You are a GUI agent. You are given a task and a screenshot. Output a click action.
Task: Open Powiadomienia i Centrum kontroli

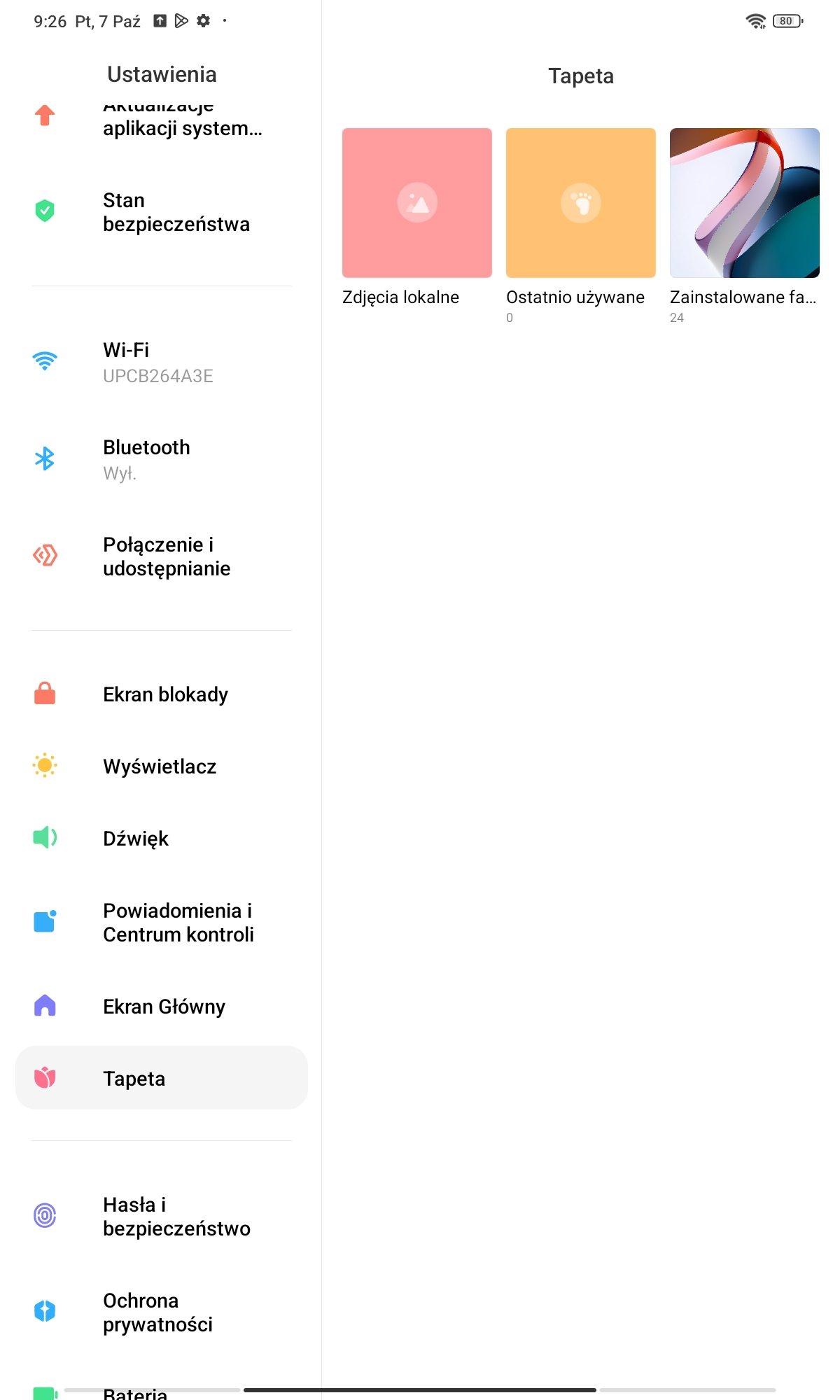pyautogui.click(x=162, y=923)
